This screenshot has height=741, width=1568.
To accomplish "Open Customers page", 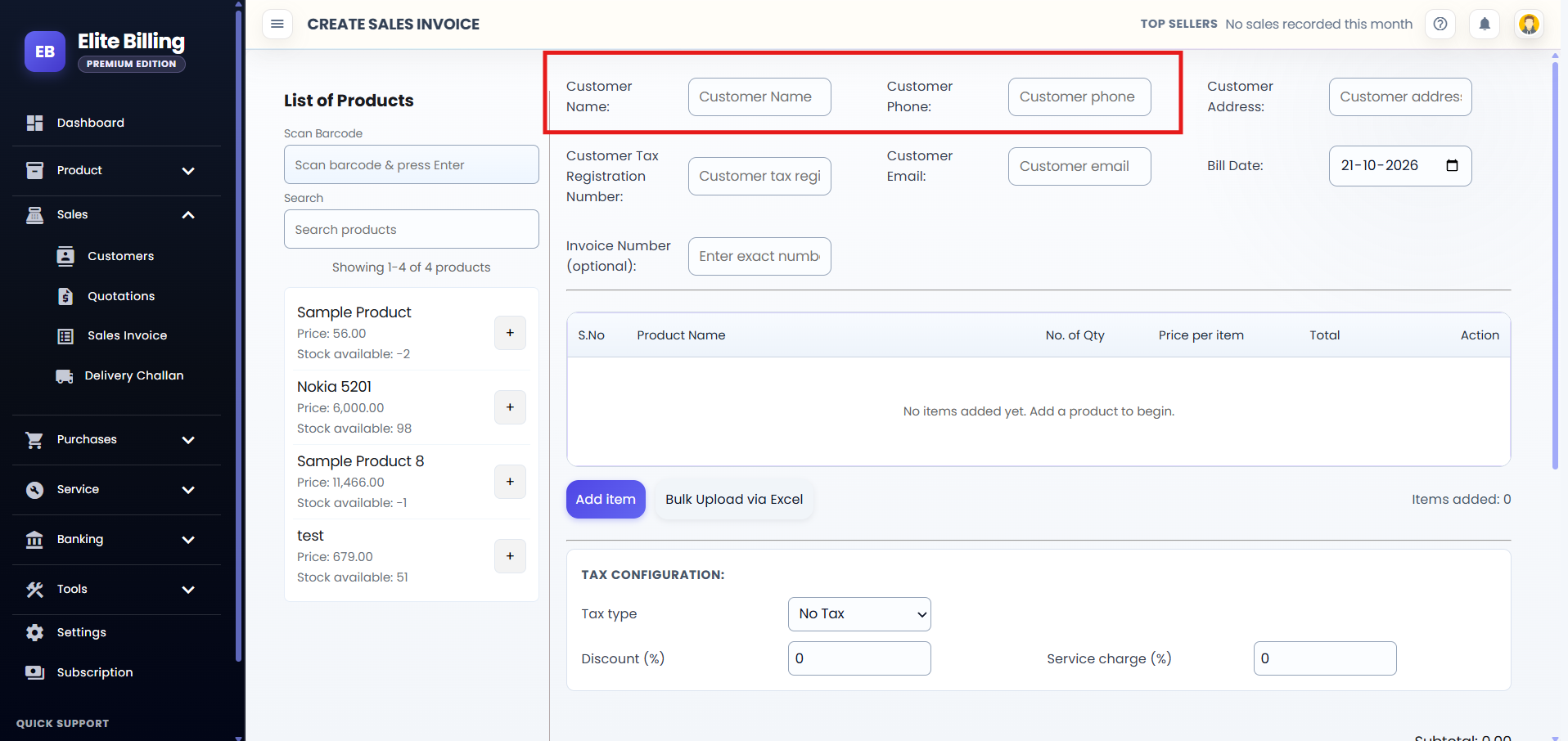I will tap(120, 256).
